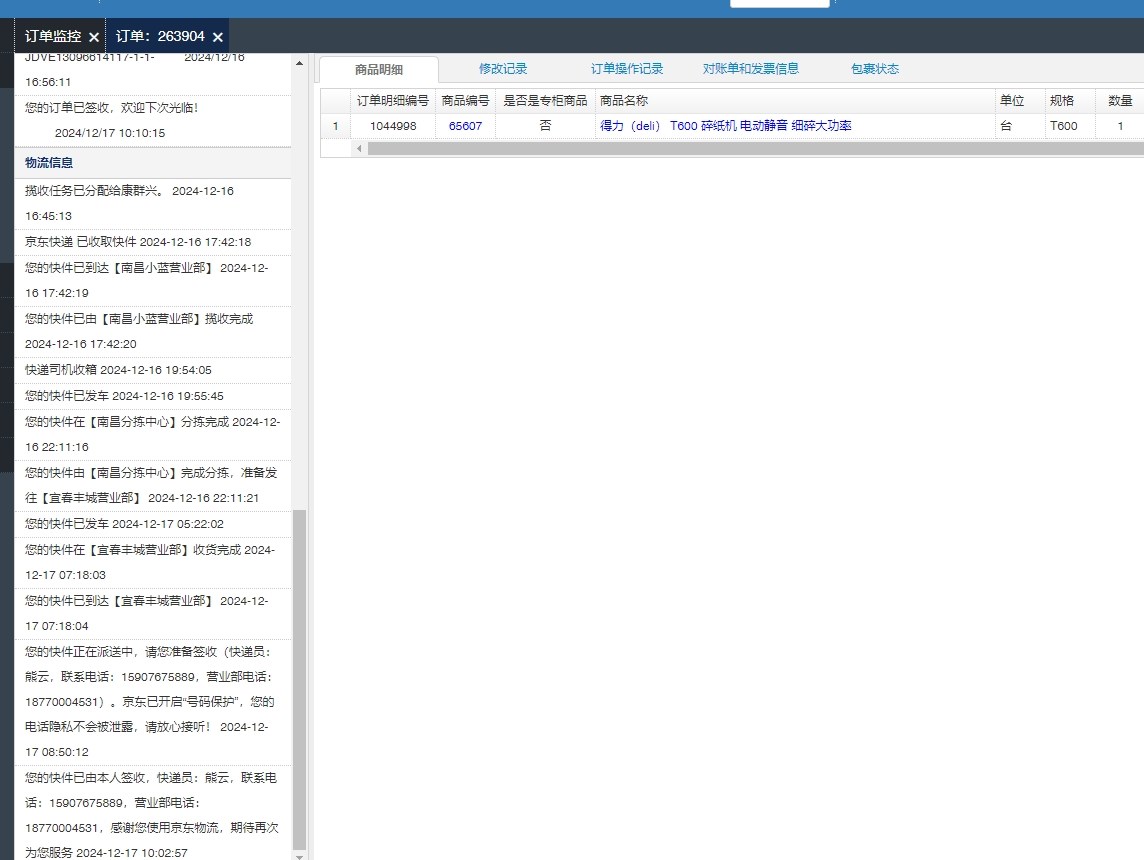Image resolution: width=1144 pixels, height=860 pixels.
Task: Click the 物流信息 section header
Action: [x=152, y=163]
